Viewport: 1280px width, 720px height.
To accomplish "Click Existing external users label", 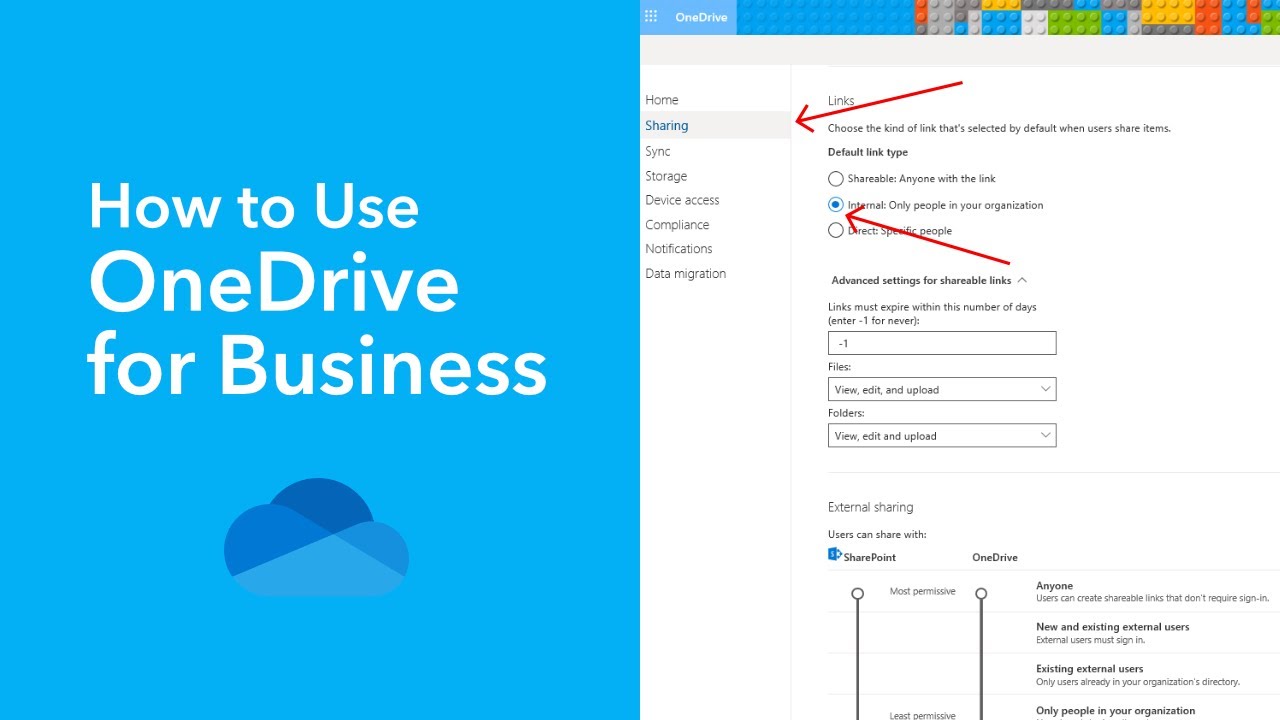I will 1089,669.
